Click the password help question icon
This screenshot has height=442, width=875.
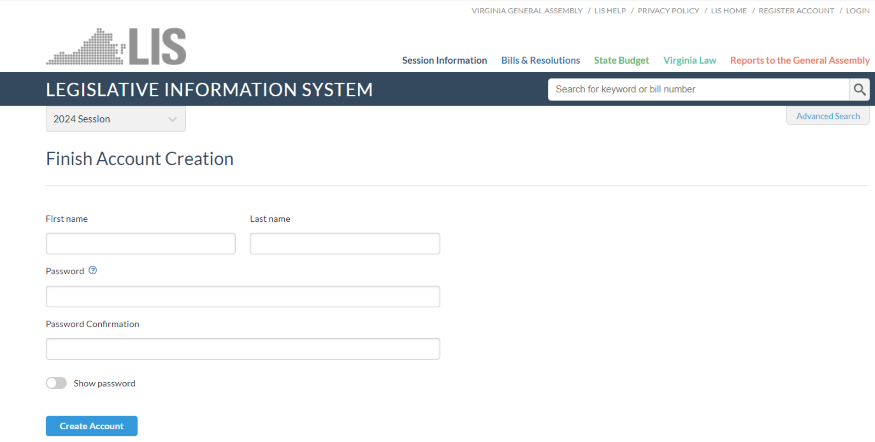pyautogui.click(x=93, y=270)
